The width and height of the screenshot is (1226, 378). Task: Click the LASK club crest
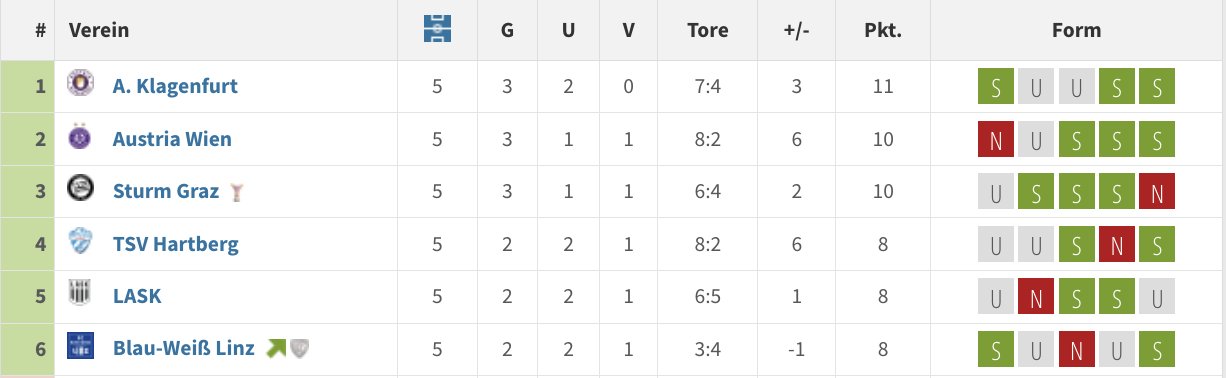[x=80, y=295]
